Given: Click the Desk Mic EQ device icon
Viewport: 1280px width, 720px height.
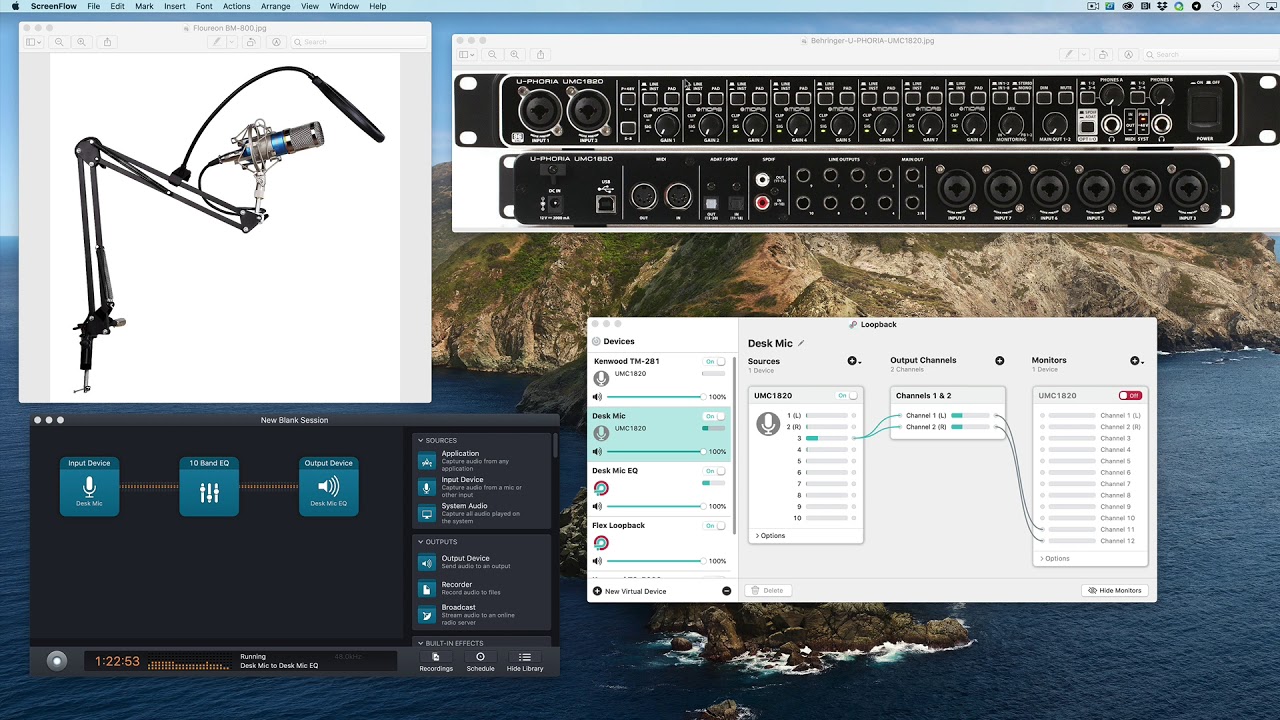Looking at the screenshot, I should (x=601, y=488).
